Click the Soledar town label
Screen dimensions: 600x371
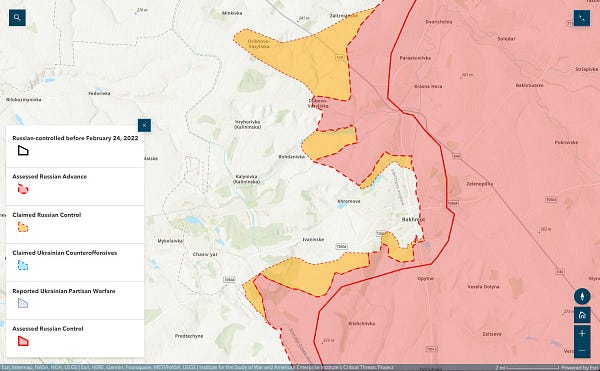click(x=506, y=39)
